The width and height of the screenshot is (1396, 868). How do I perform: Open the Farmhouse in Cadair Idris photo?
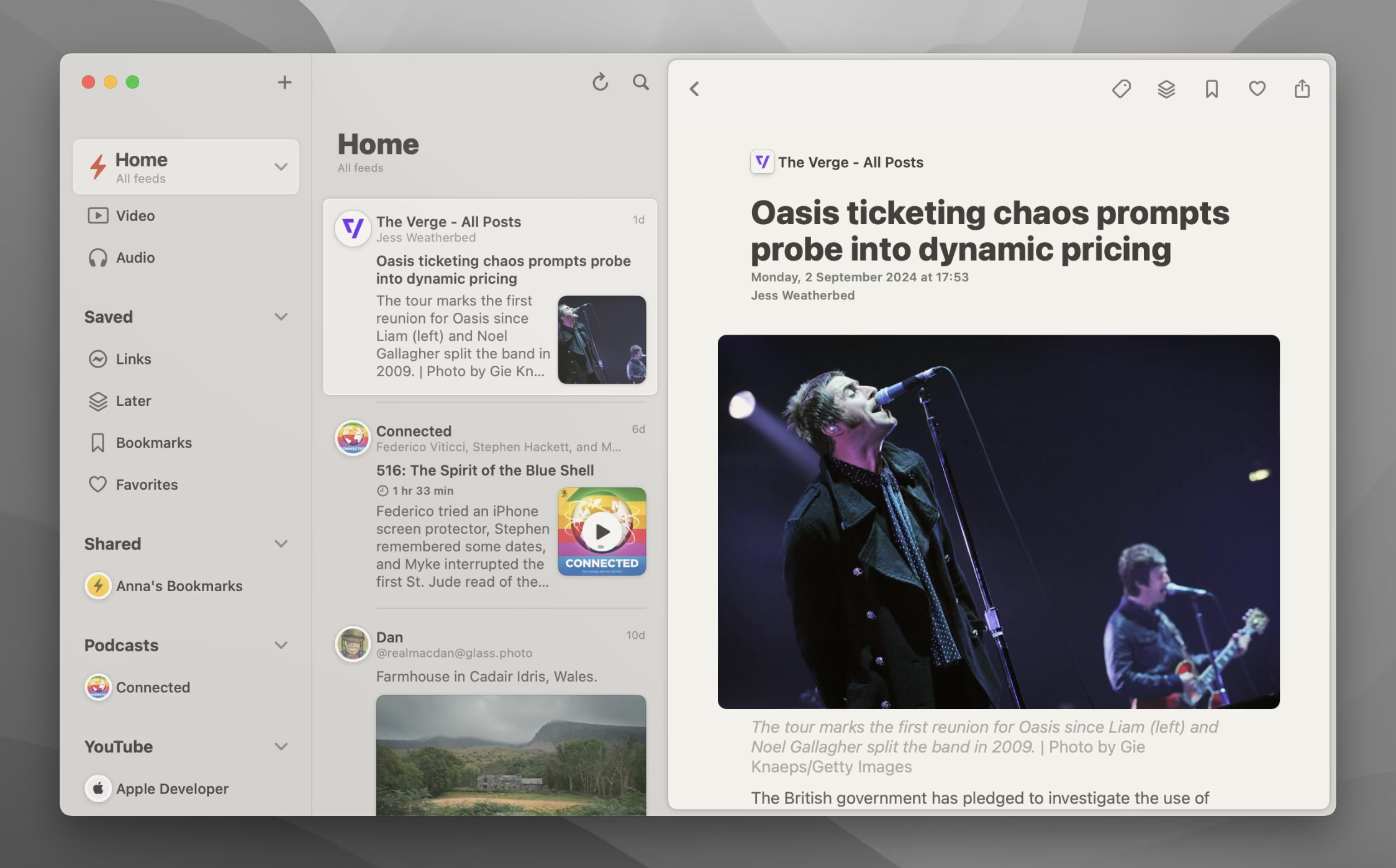pyautogui.click(x=511, y=755)
